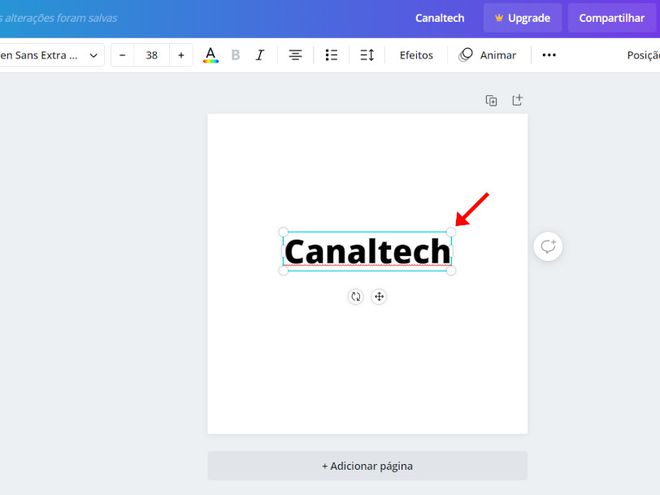Change text alignment
The image size is (660, 495).
tap(295, 55)
